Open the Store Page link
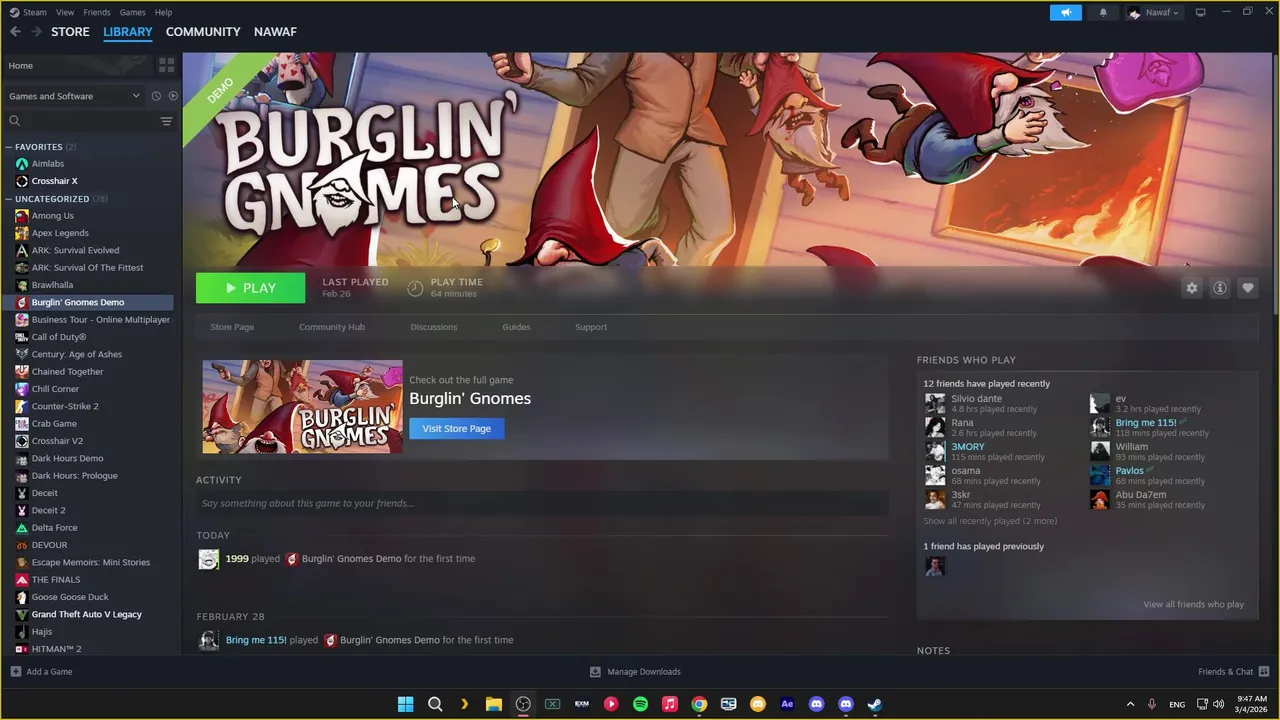This screenshot has width=1280, height=720. coord(232,327)
